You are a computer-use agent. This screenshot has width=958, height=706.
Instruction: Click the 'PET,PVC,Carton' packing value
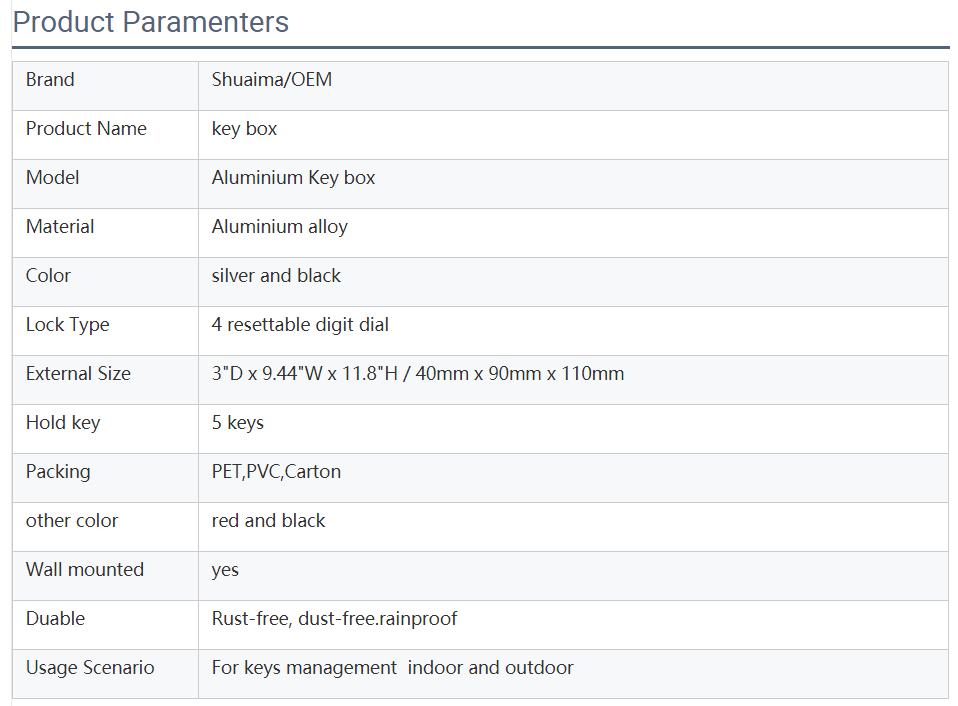pyautogui.click(x=276, y=472)
